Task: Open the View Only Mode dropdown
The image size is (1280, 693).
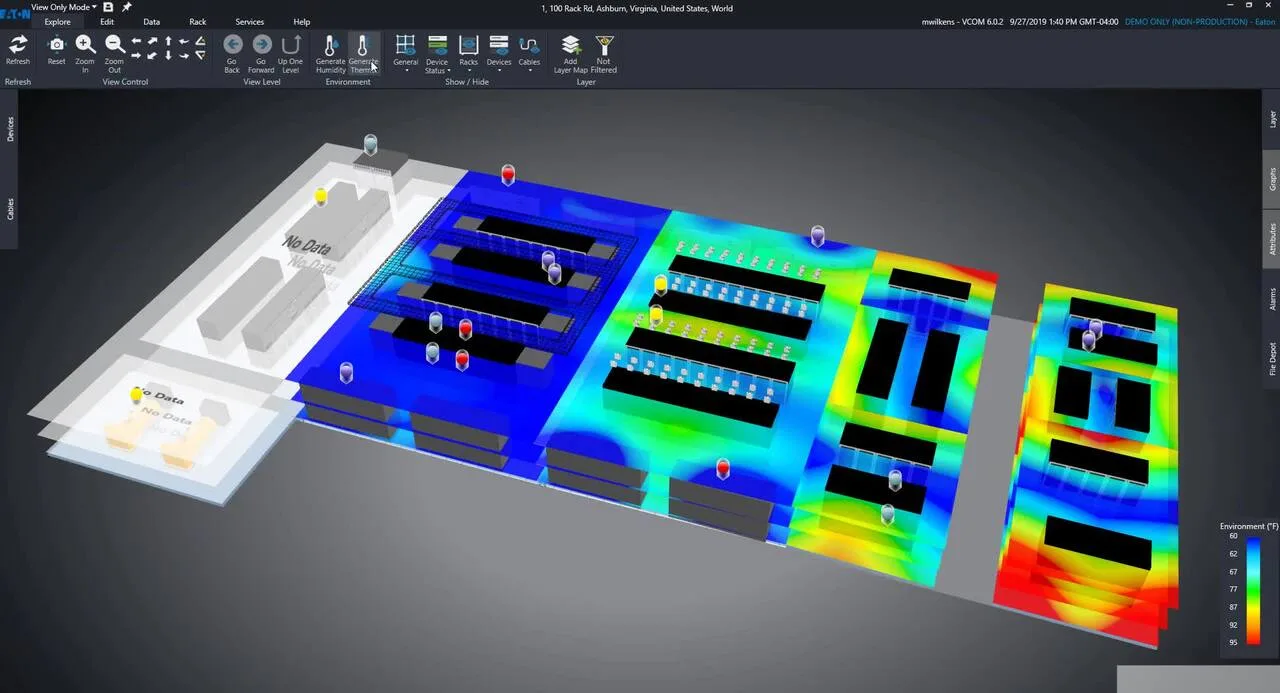Action: point(64,7)
